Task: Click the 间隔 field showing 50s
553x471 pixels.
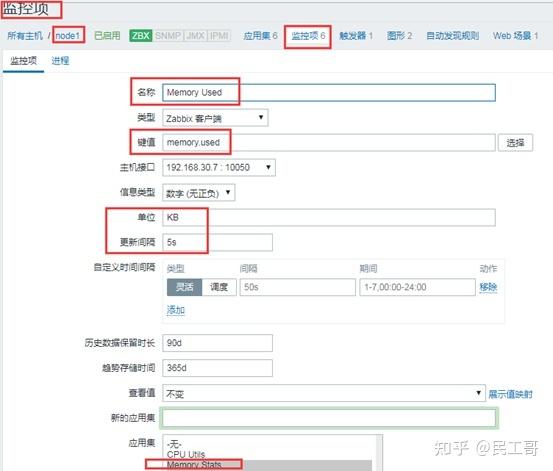Action: pyautogui.click(x=298, y=287)
